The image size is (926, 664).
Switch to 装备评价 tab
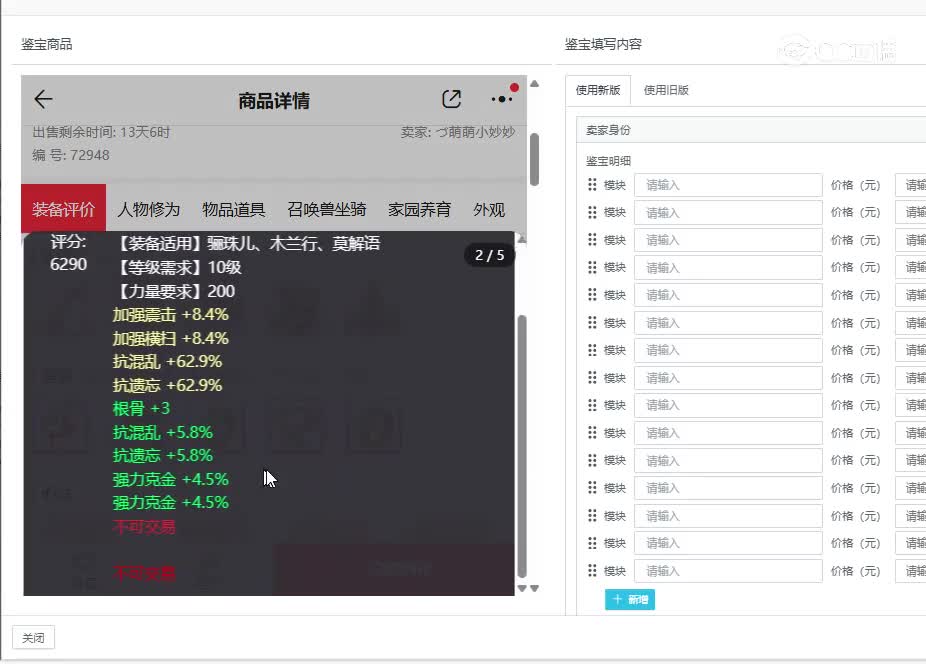tap(64, 209)
